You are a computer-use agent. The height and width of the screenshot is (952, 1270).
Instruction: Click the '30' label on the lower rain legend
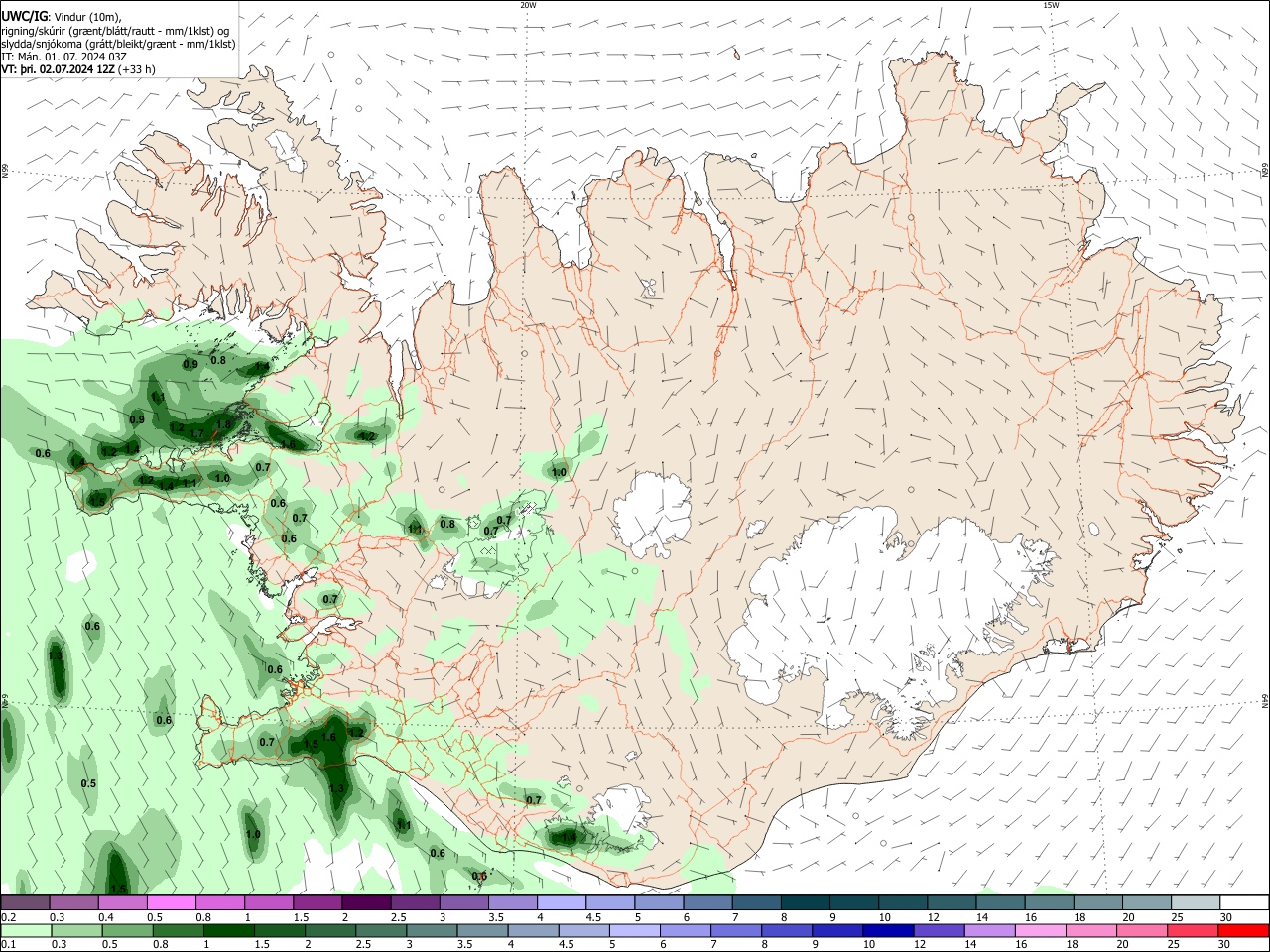[1223, 945]
